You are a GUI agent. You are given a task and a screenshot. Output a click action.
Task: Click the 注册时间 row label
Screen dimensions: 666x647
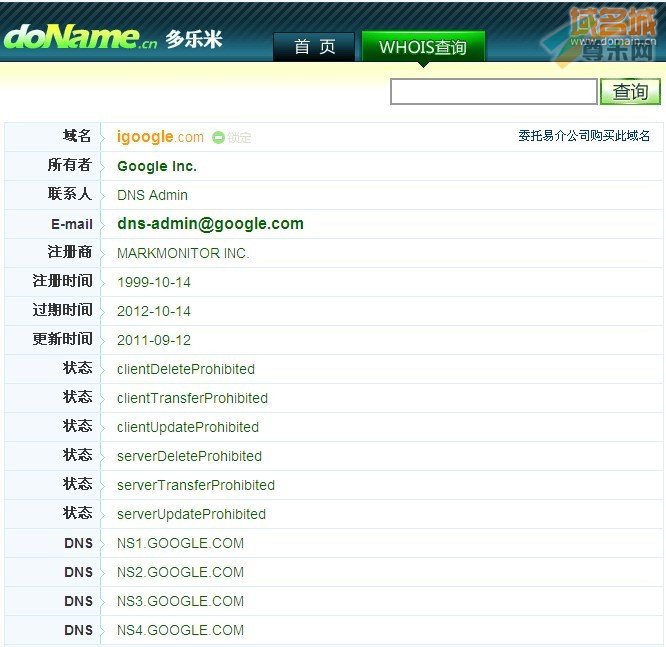(62, 281)
